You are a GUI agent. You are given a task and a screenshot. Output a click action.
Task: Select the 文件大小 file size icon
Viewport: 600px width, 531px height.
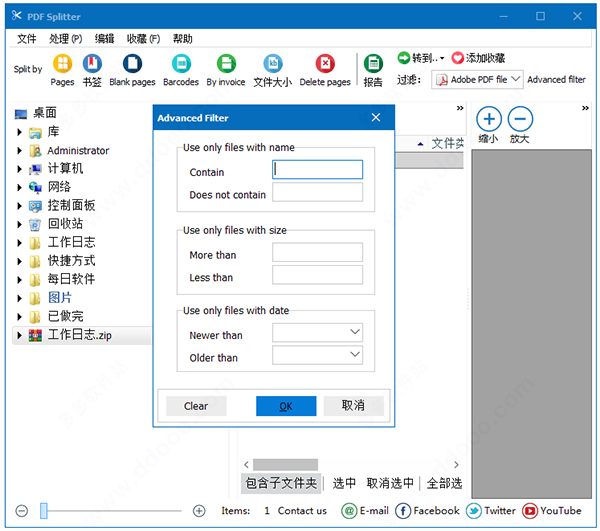pos(273,64)
